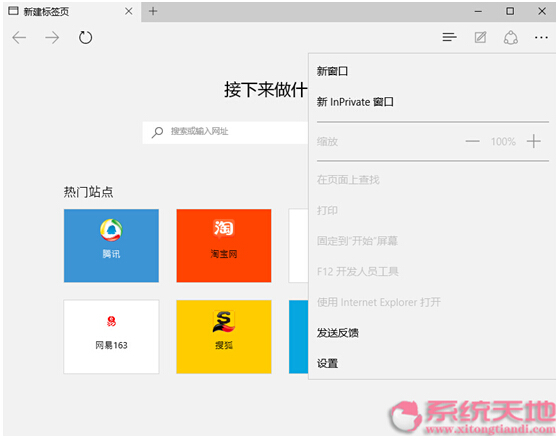
Task: Click the 热门站点 heading
Action: pos(88,192)
